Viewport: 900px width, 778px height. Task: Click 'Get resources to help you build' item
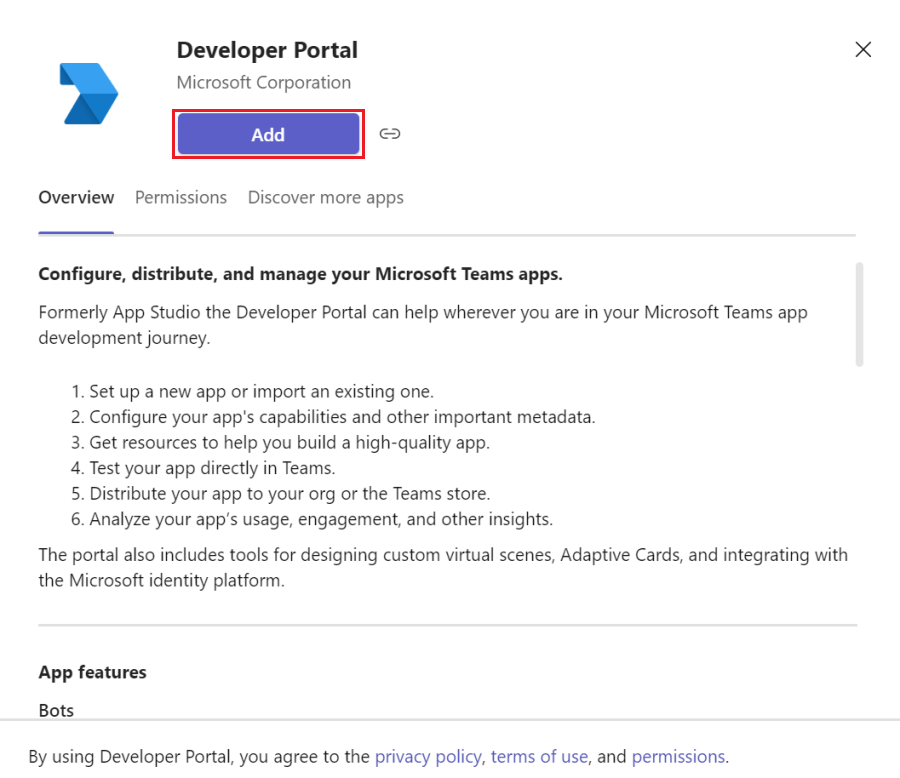click(280, 443)
